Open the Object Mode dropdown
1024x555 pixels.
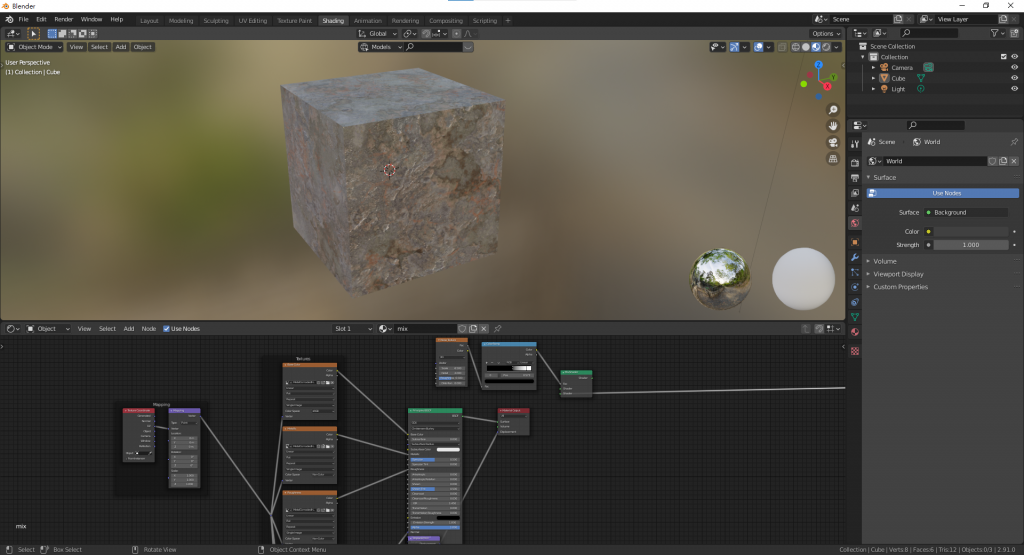pyautogui.click(x=34, y=47)
